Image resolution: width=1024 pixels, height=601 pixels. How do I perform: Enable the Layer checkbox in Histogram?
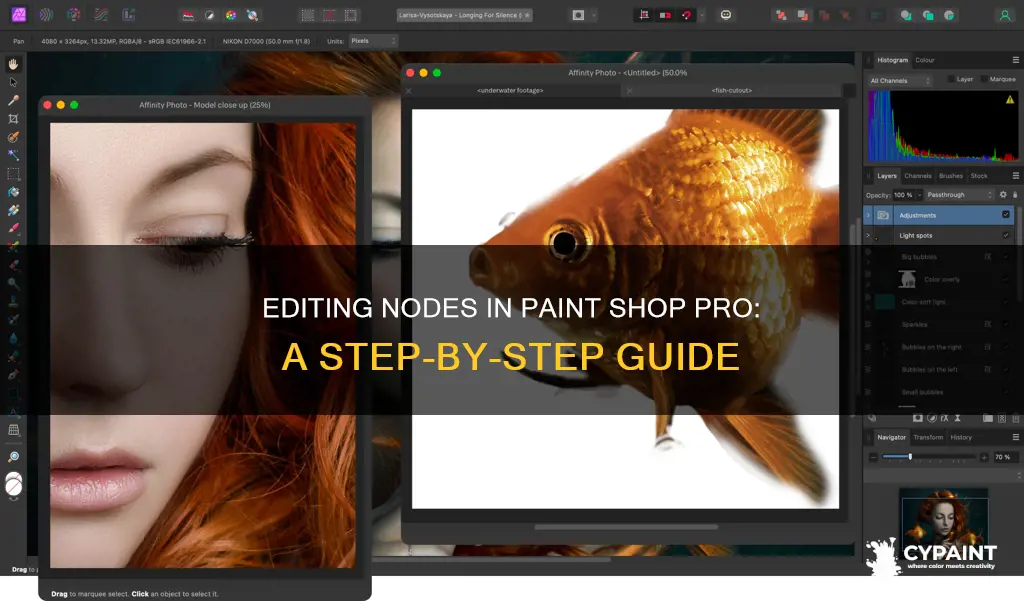pos(951,79)
